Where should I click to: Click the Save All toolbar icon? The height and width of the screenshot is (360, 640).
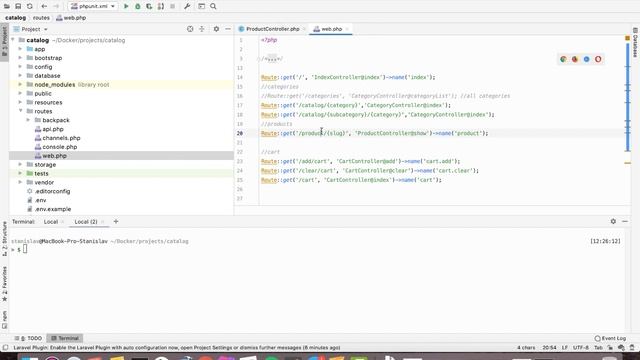coord(18,6)
